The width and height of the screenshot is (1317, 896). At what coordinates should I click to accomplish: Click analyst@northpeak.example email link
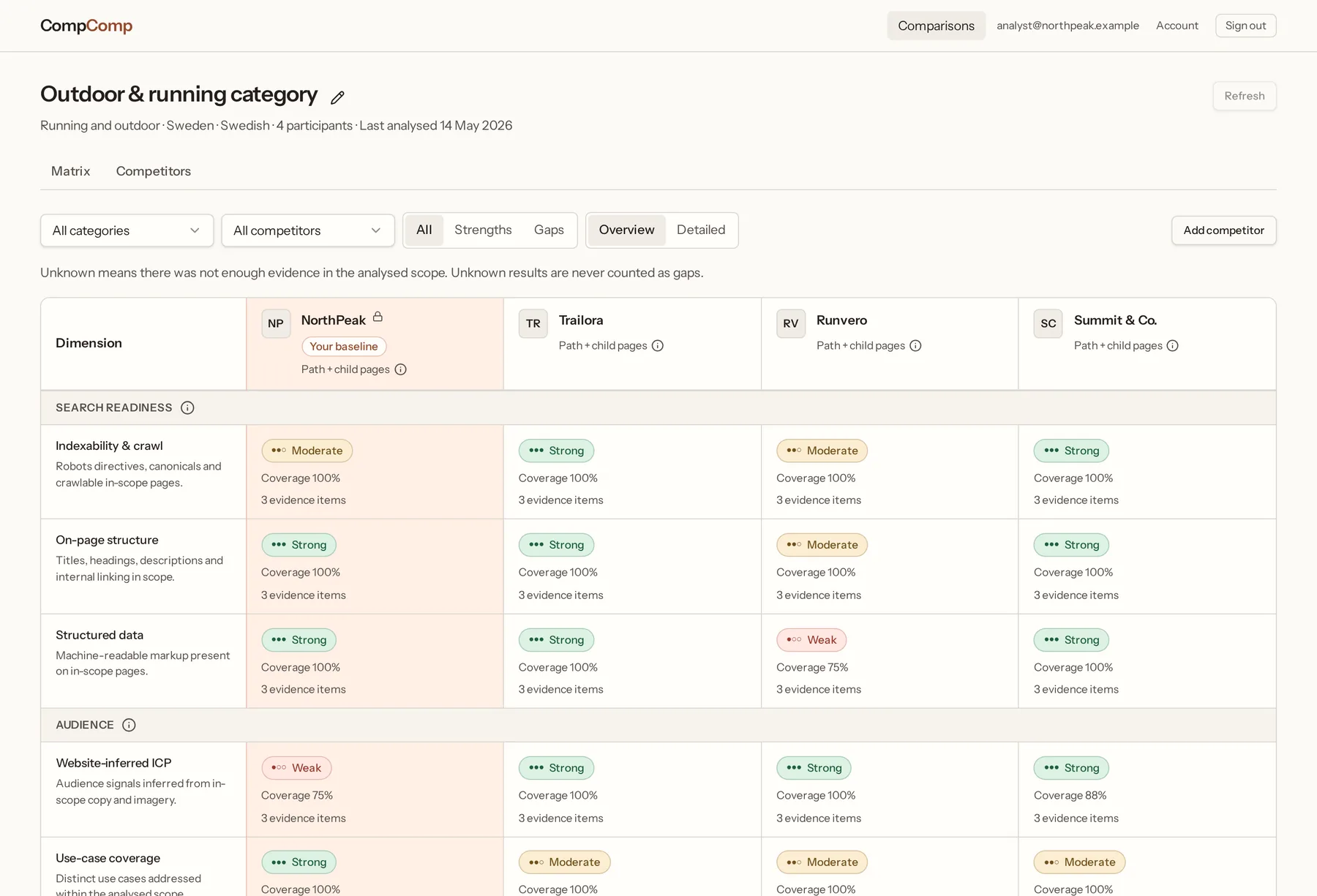point(1068,26)
